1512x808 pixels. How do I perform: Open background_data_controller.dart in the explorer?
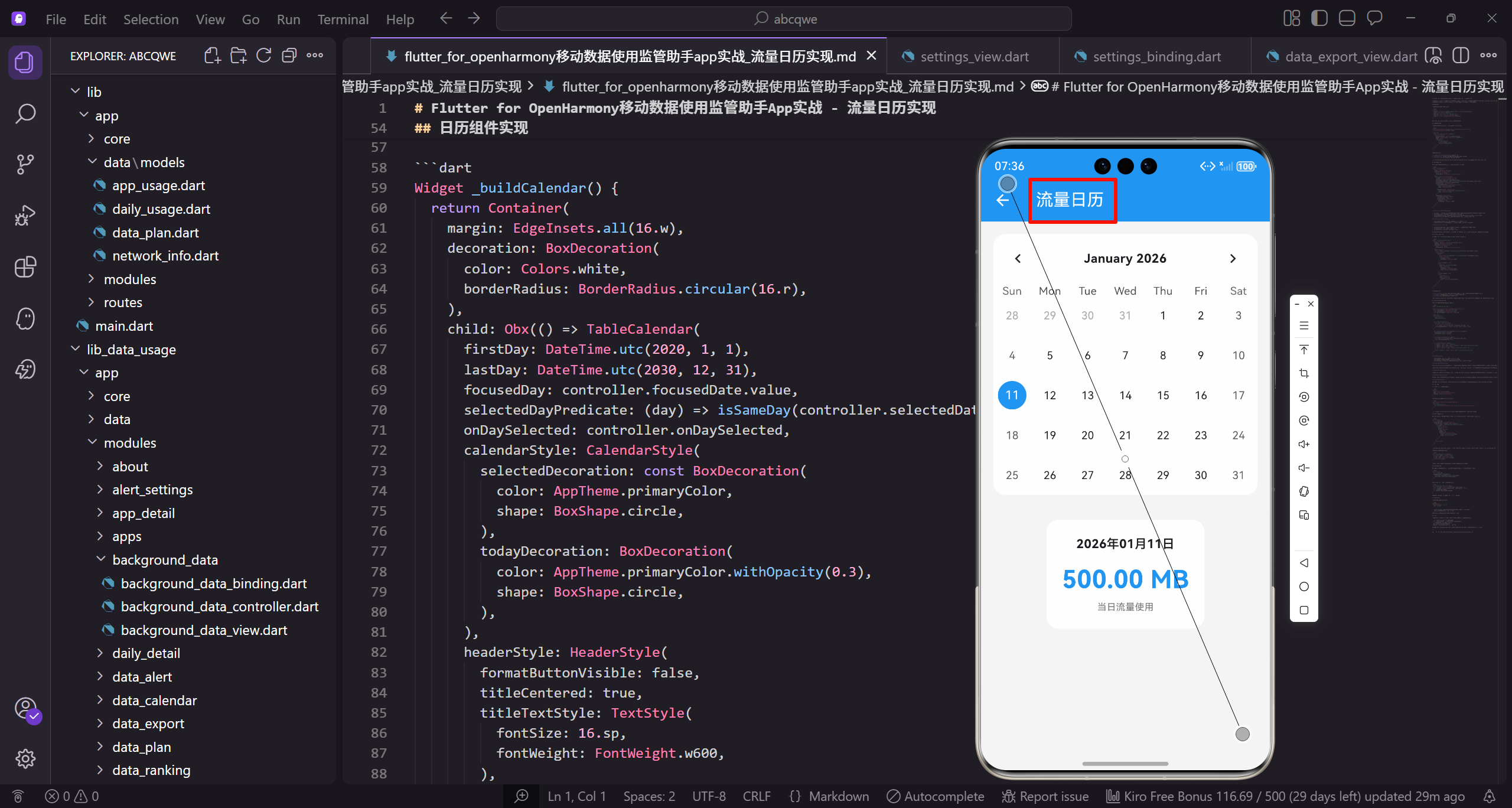tap(219, 607)
